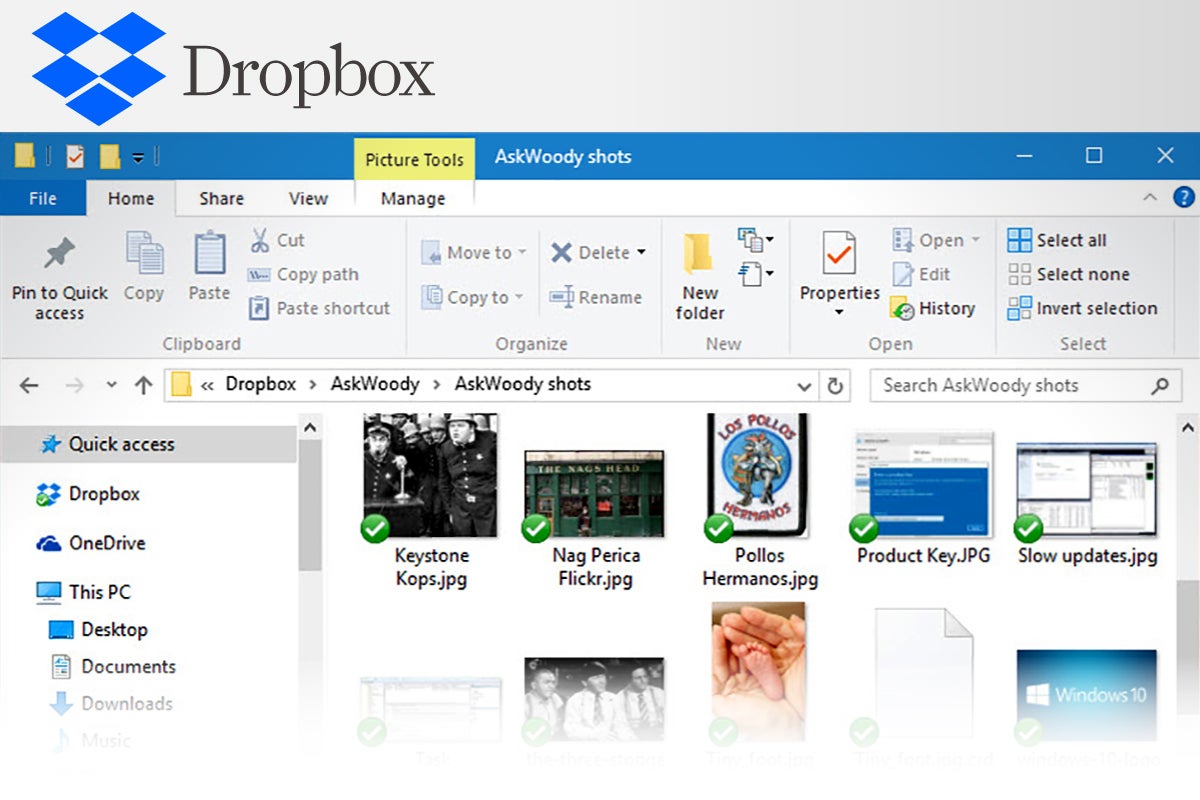
Task: Open the Copy to destination menu
Action: pos(472,297)
